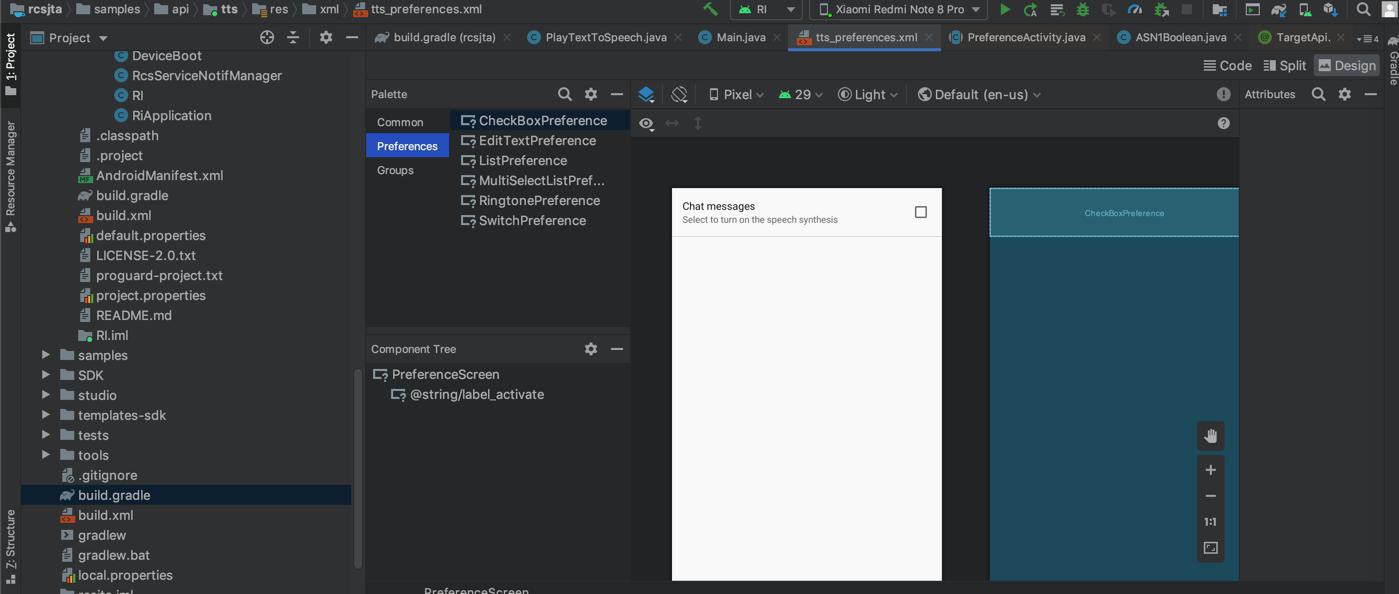Zoom out of the design surface
Screen dimensions: 1399x594
pyautogui.click(x=1211, y=496)
